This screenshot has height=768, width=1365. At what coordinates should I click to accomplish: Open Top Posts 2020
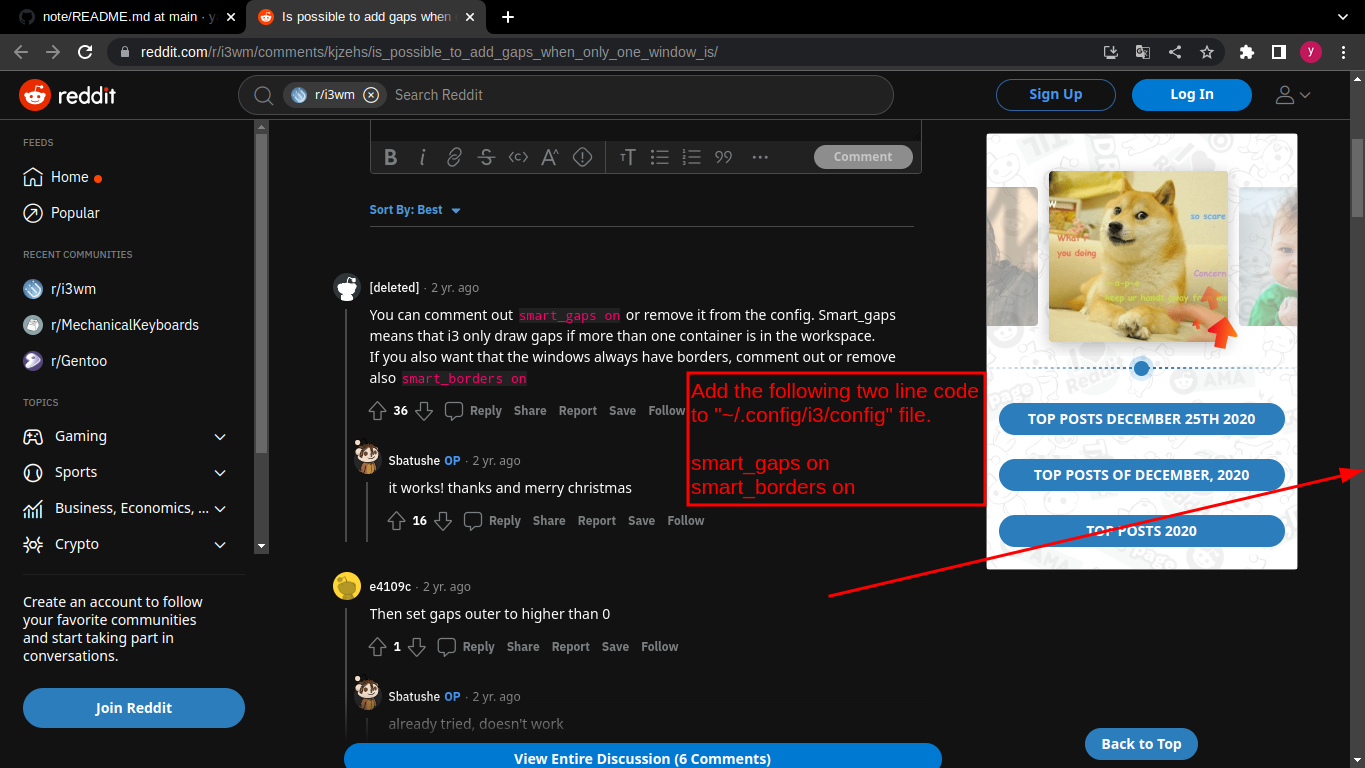(1142, 531)
